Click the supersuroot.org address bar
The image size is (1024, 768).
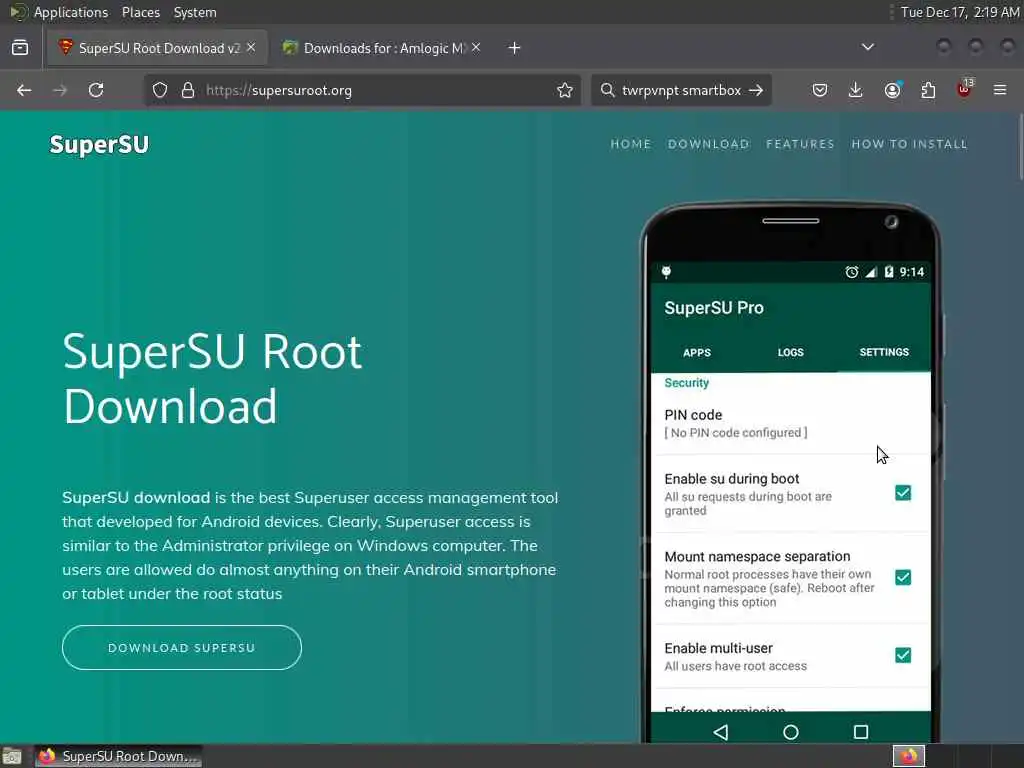[364, 90]
